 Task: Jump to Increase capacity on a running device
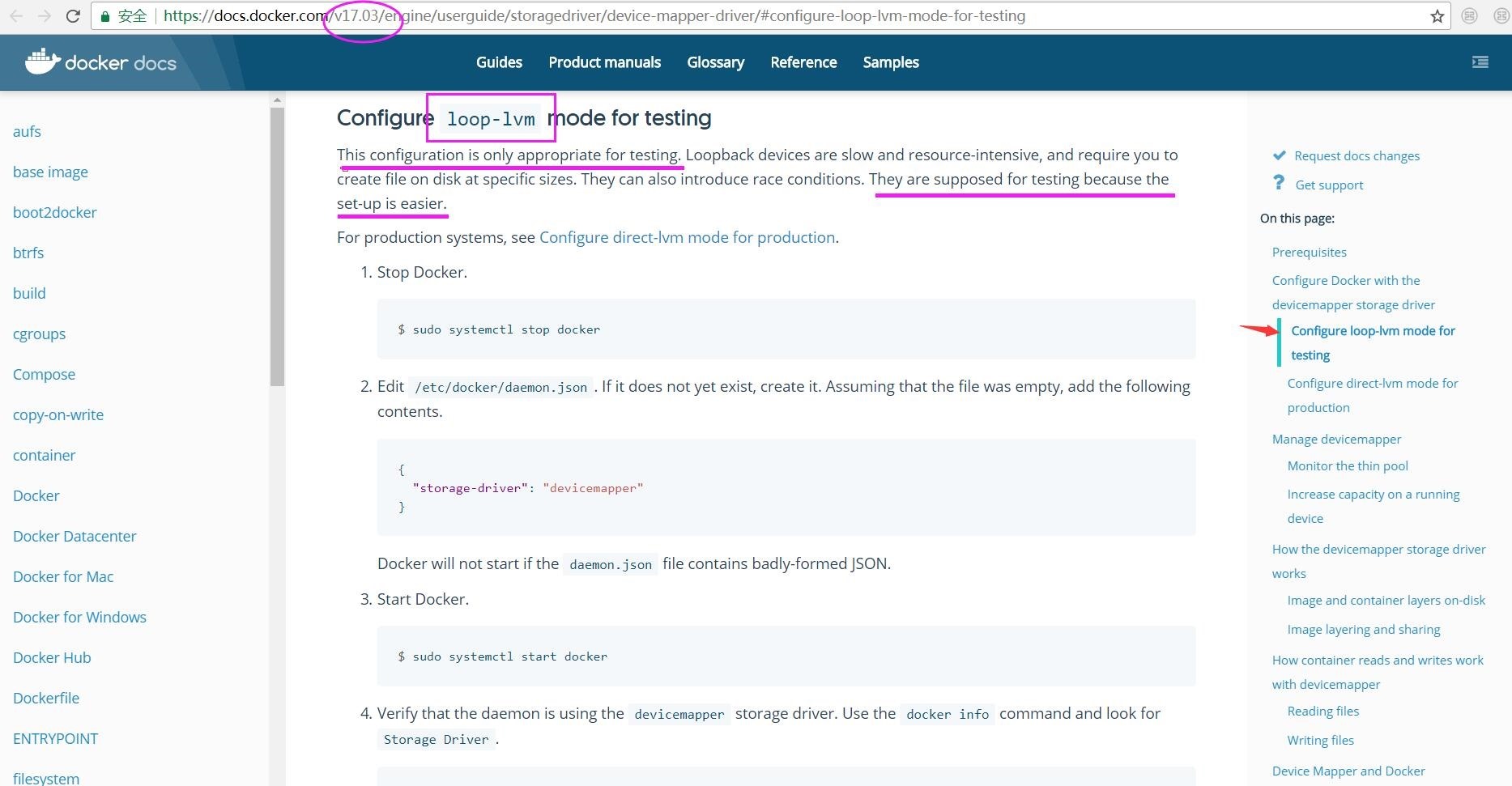[1374, 506]
